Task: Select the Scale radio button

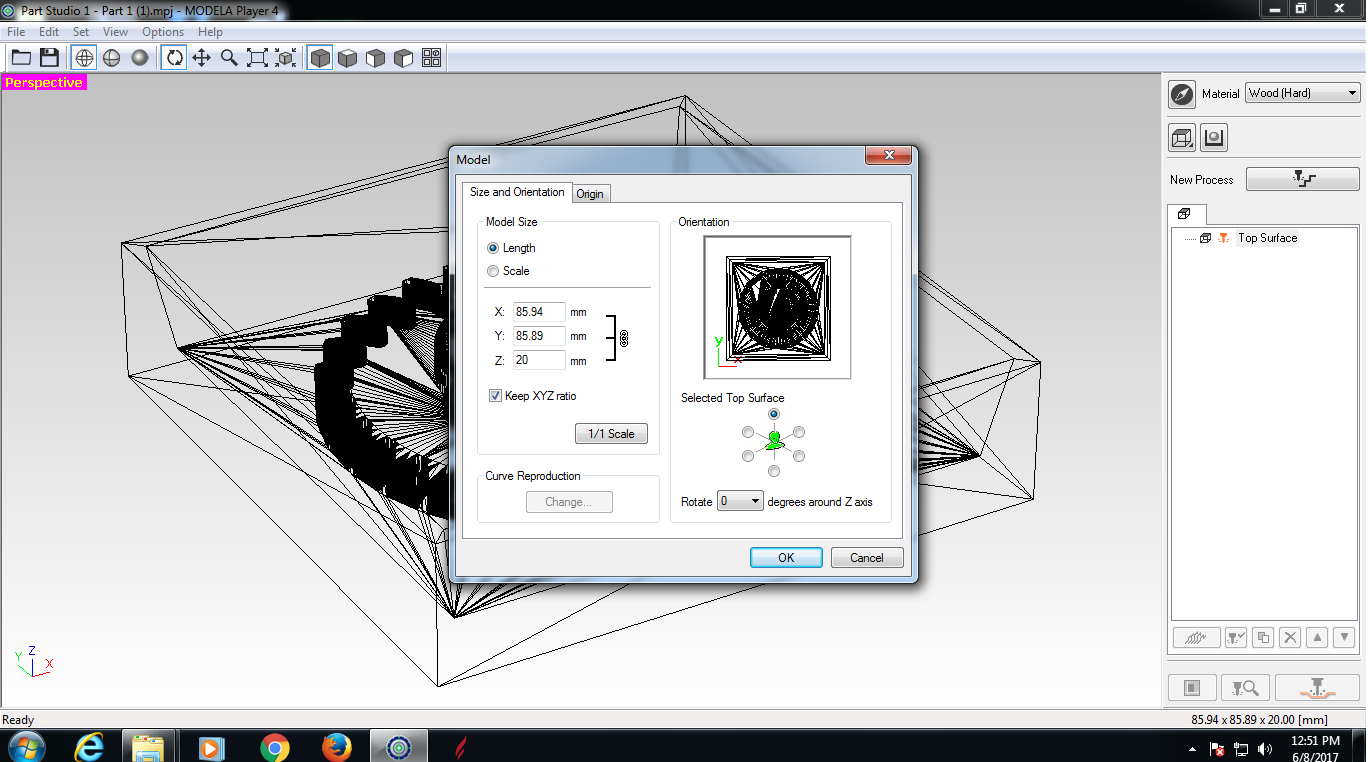Action: (x=493, y=271)
